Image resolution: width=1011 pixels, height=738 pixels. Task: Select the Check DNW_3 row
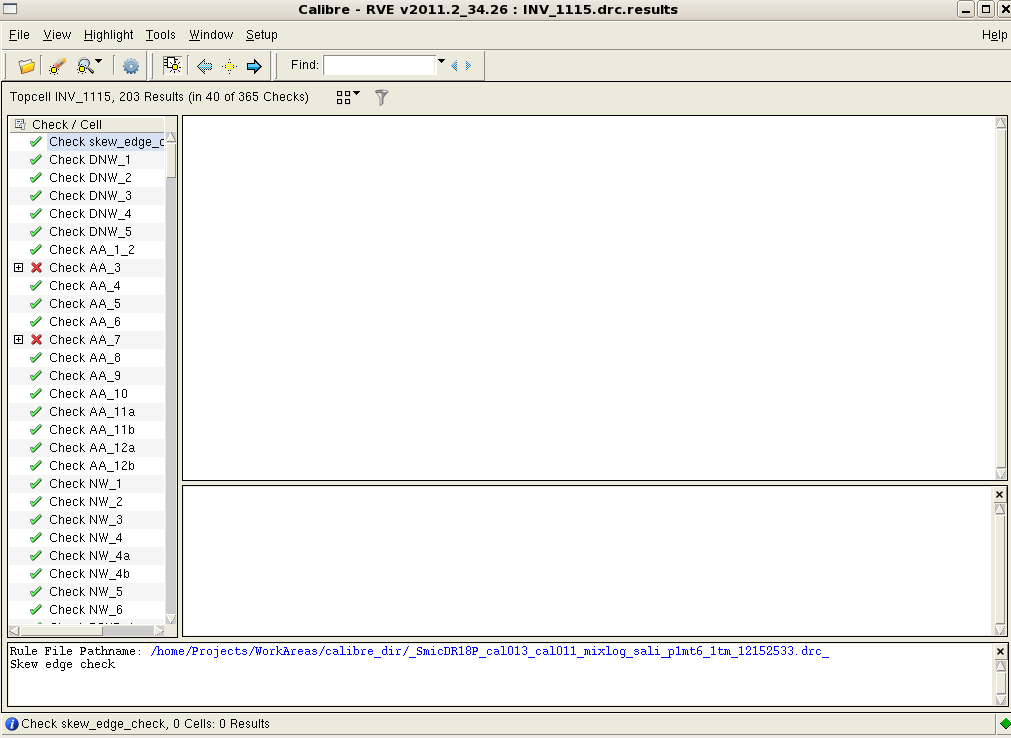click(90, 196)
